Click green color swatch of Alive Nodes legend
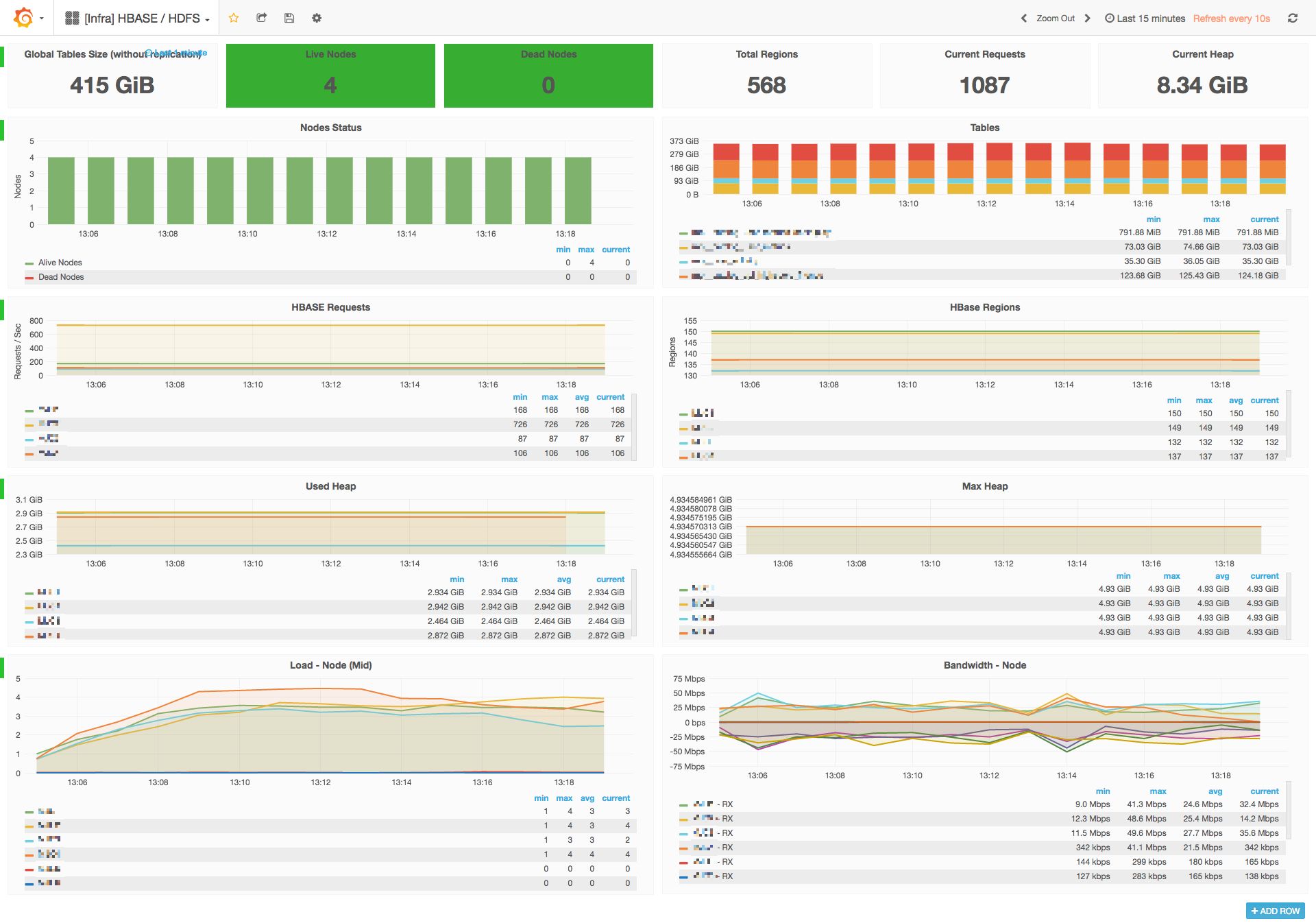 tap(29, 263)
